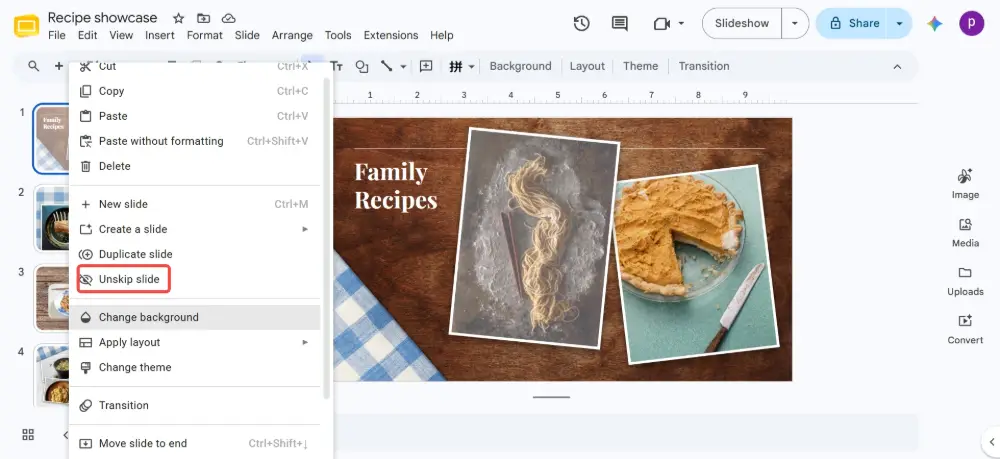Start the Slideshow
Screen dimensions: 1000x459
pyautogui.click(x=742, y=24)
